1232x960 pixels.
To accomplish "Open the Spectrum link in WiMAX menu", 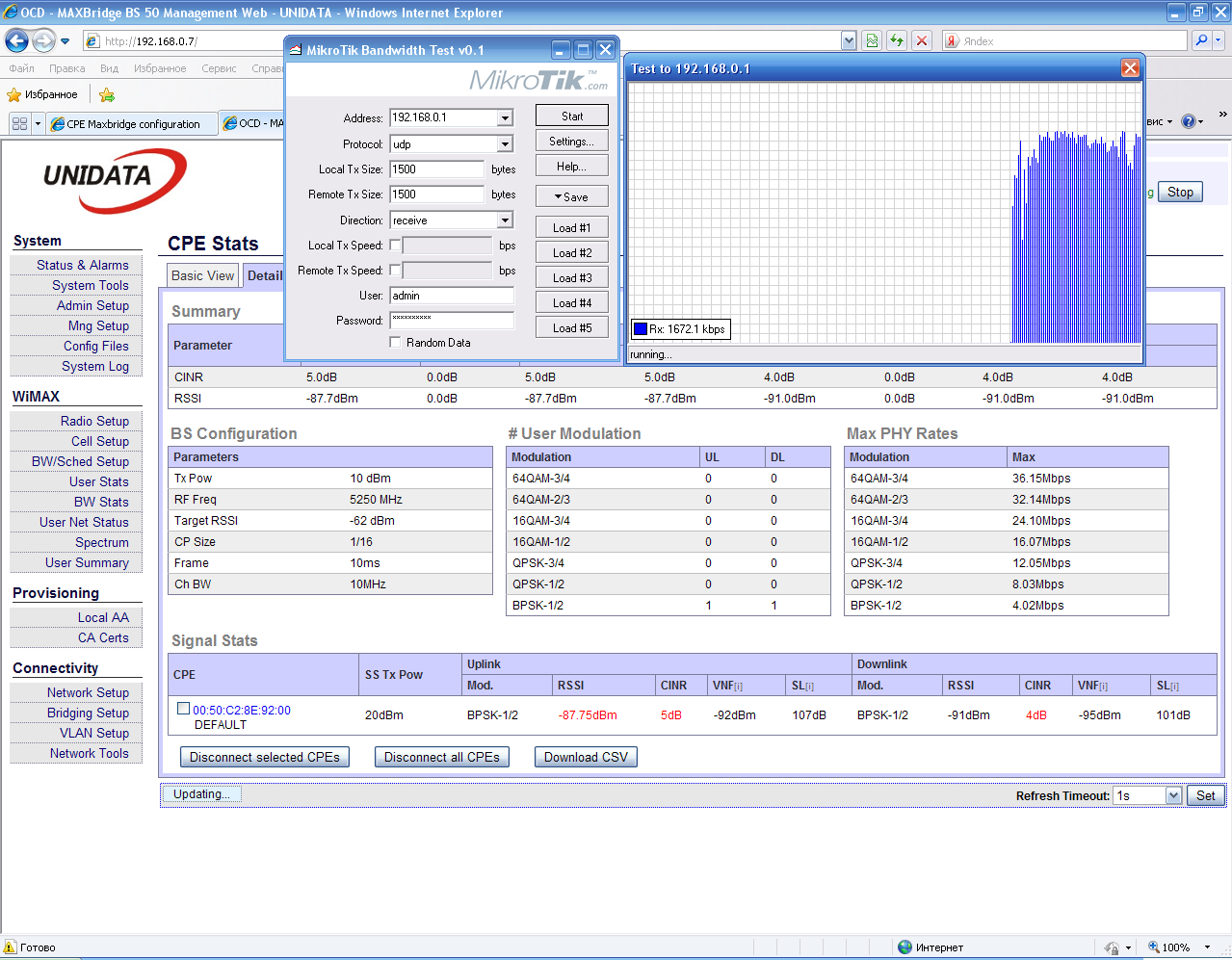I will [101, 542].
